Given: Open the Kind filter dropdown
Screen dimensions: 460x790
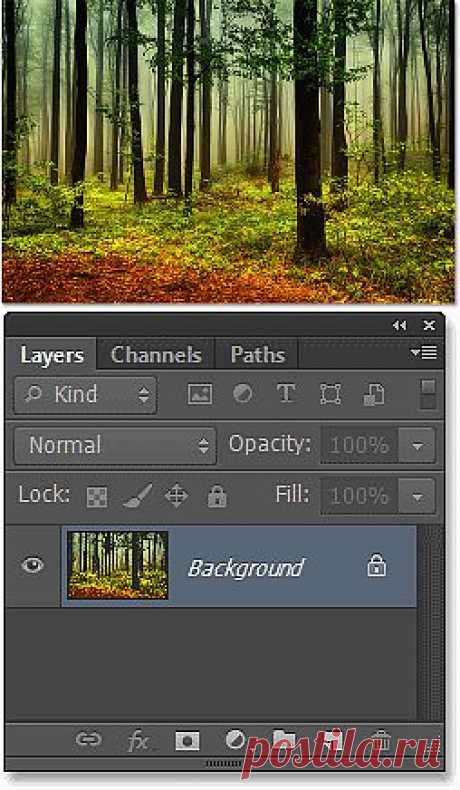Looking at the screenshot, I should 85,394.
